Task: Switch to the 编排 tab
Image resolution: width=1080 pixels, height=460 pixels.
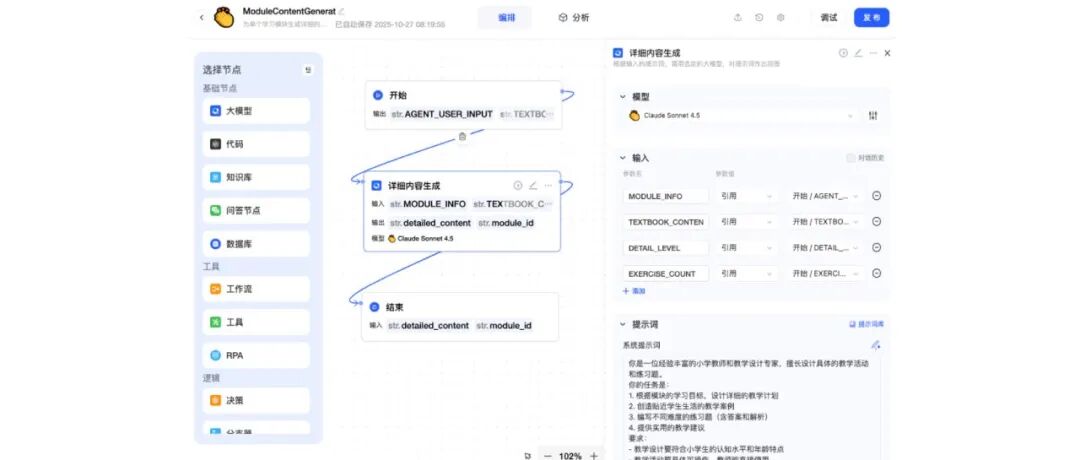Action: (506, 18)
